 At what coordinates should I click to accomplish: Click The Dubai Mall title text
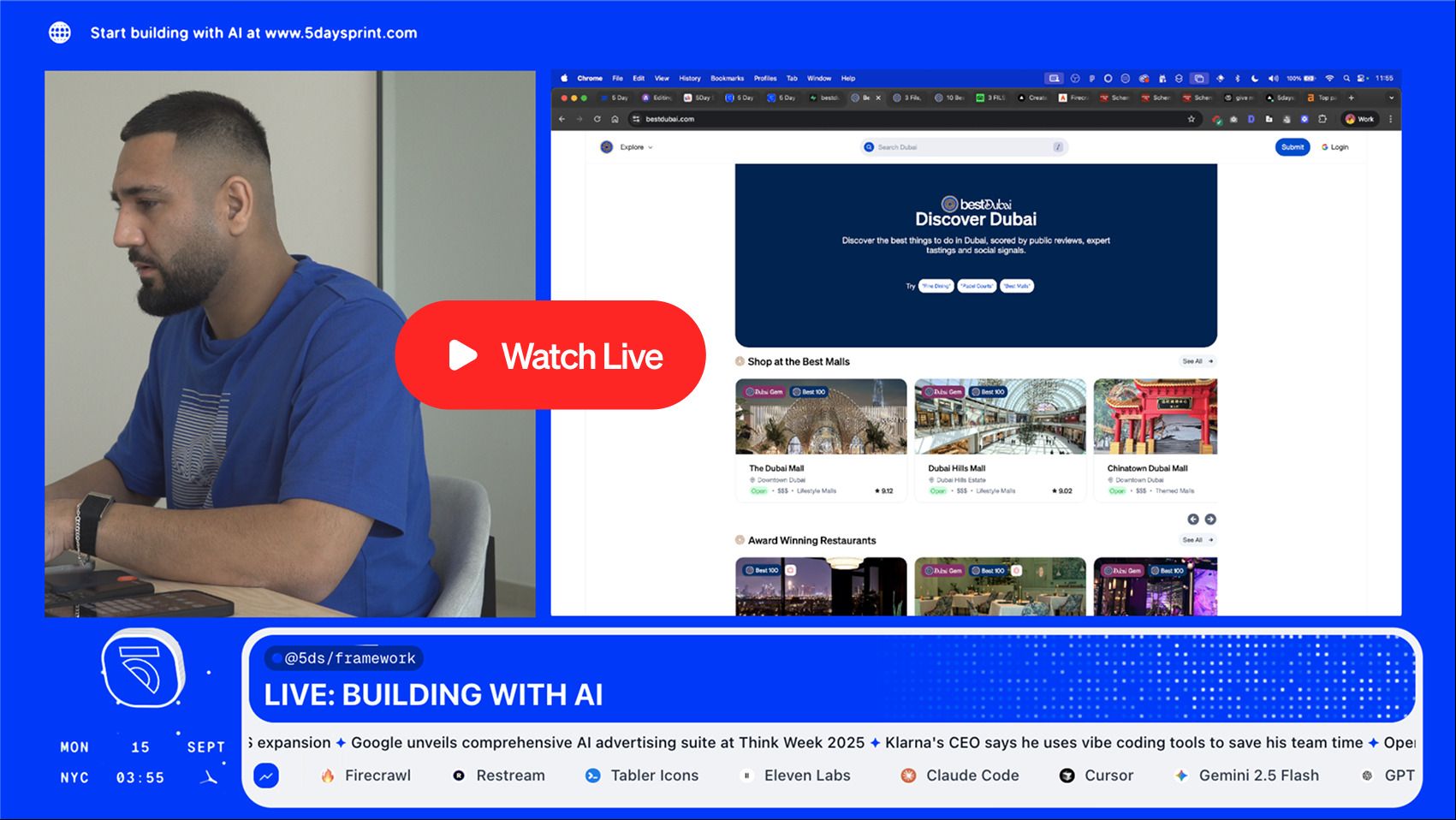(776, 468)
